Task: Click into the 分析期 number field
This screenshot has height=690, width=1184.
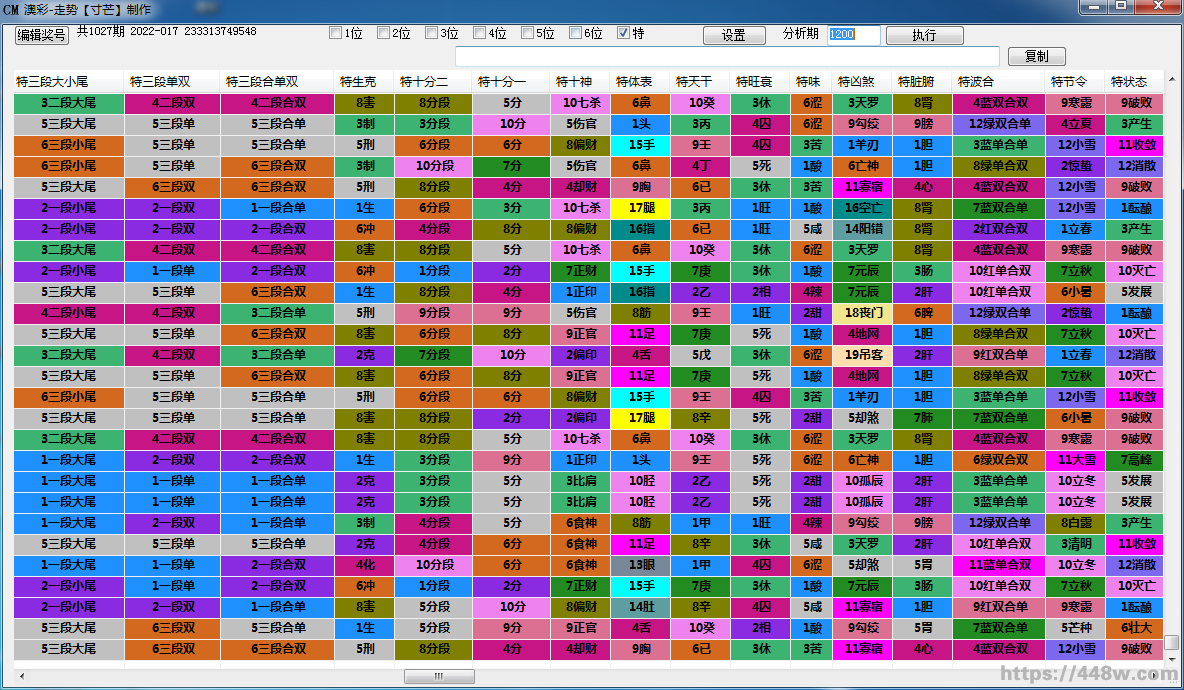Action: 853,35
